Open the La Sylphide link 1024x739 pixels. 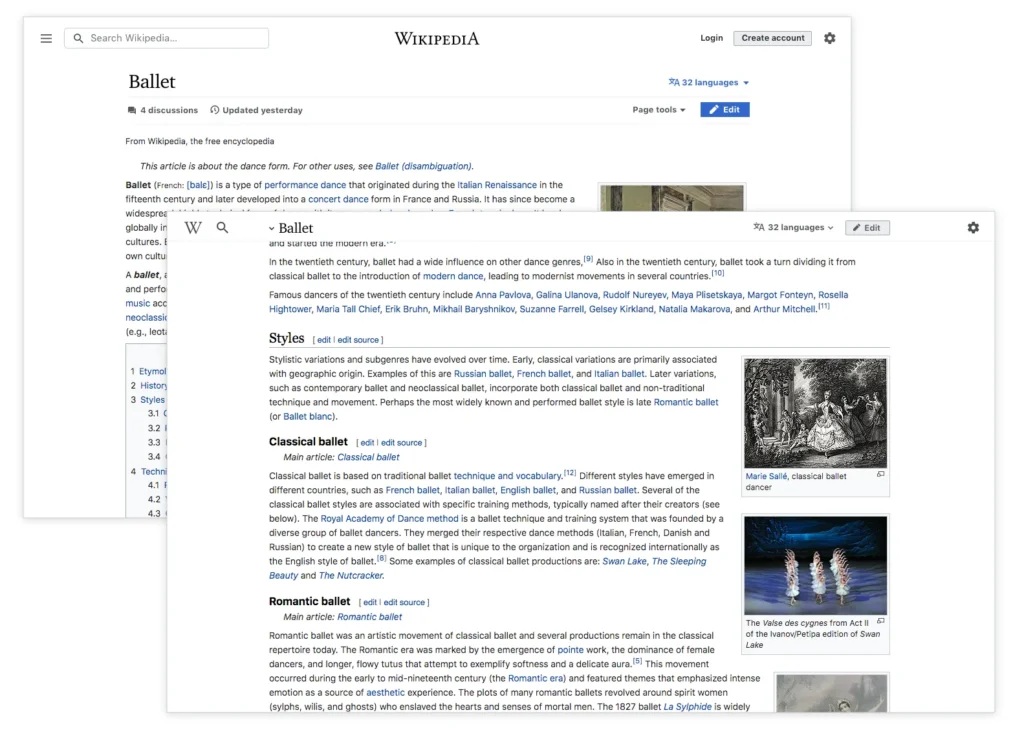[x=688, y=707]
